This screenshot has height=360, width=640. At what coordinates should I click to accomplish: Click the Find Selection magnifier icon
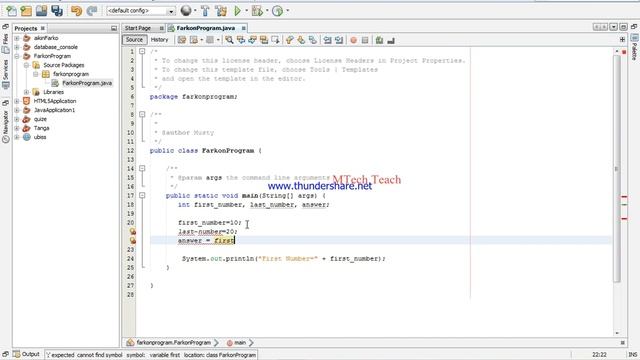point(229,40)
